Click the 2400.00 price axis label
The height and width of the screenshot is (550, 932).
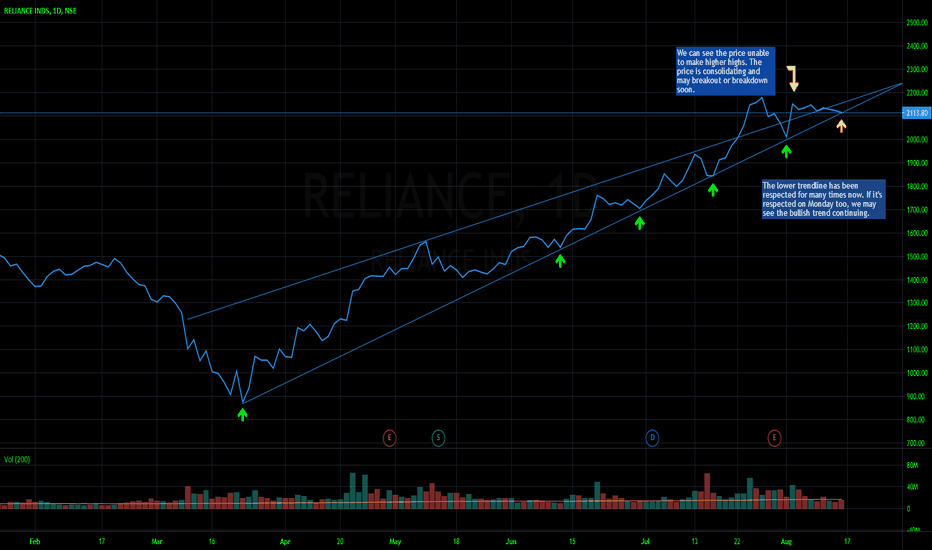point(917,46)
